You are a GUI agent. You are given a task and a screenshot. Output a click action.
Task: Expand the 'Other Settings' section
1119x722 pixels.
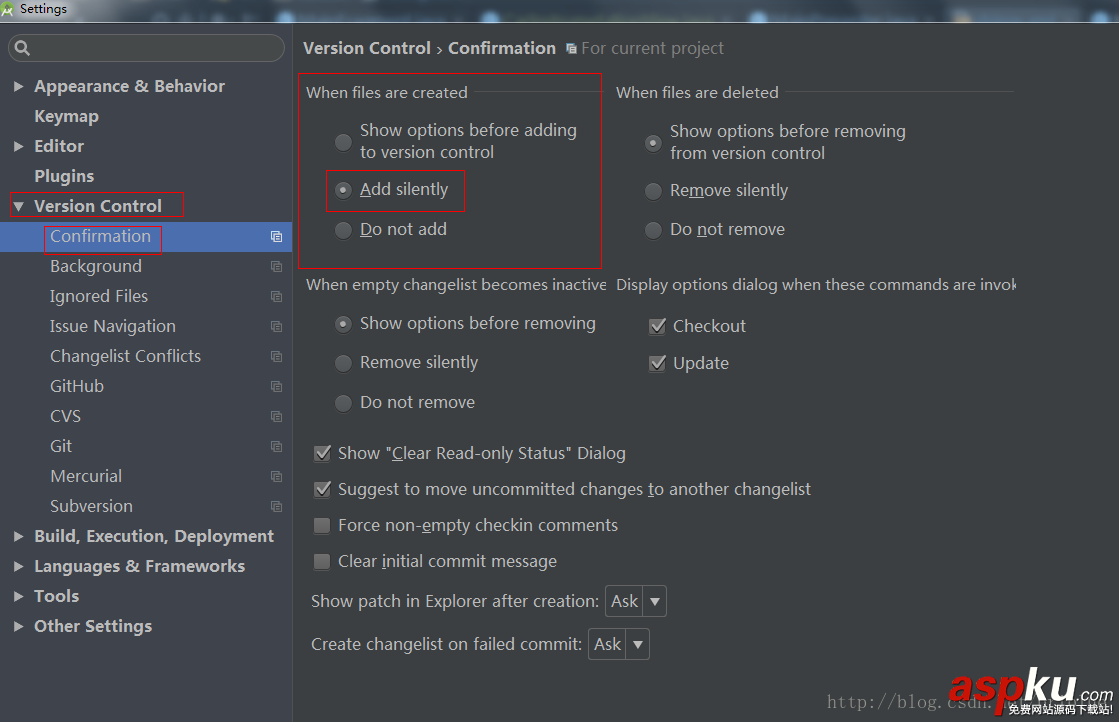click(x=18, y=626)
